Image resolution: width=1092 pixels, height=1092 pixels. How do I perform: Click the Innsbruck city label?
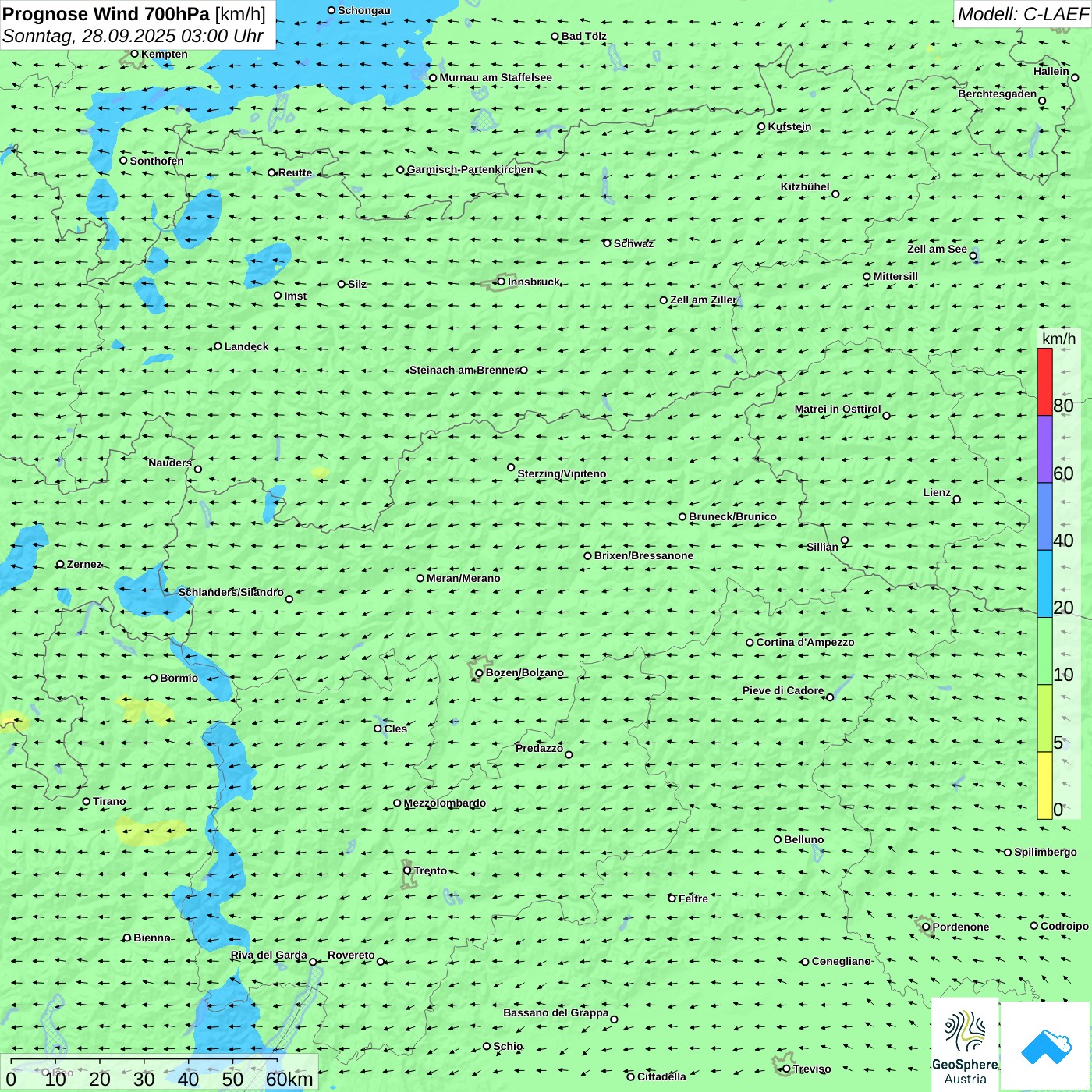coord(534,282)
